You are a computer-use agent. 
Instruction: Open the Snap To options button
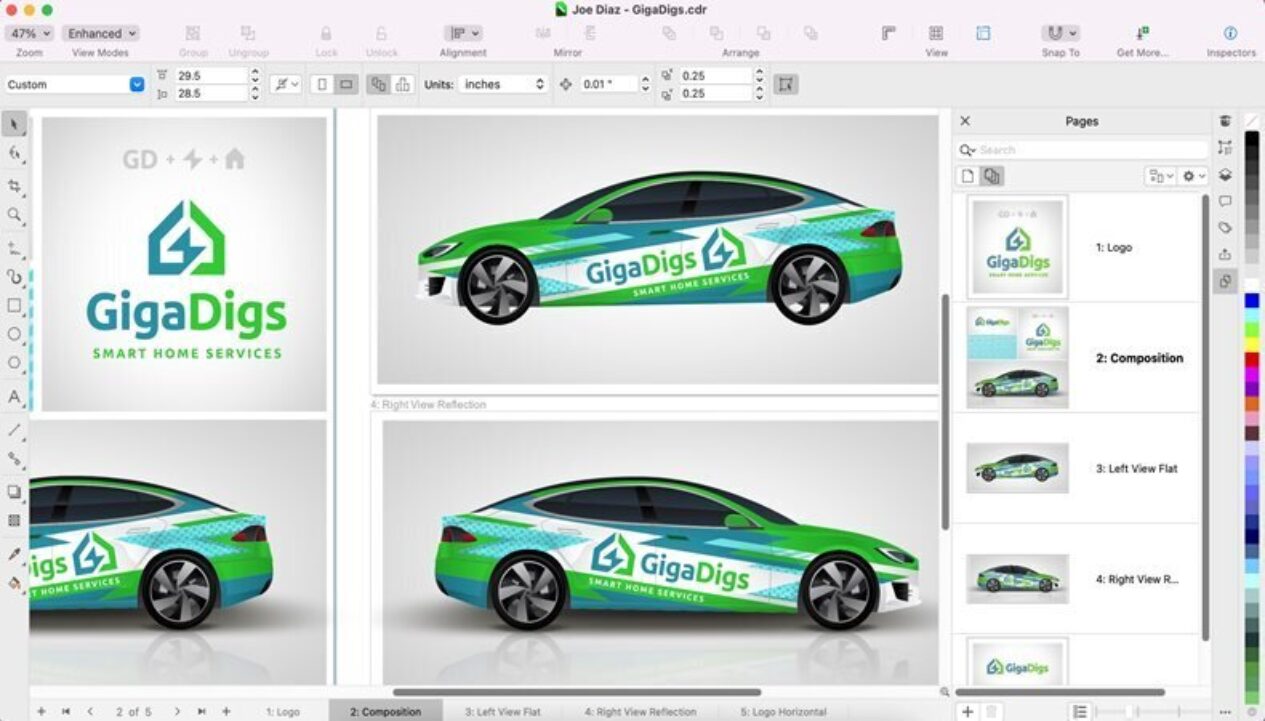pos(1060,34)
